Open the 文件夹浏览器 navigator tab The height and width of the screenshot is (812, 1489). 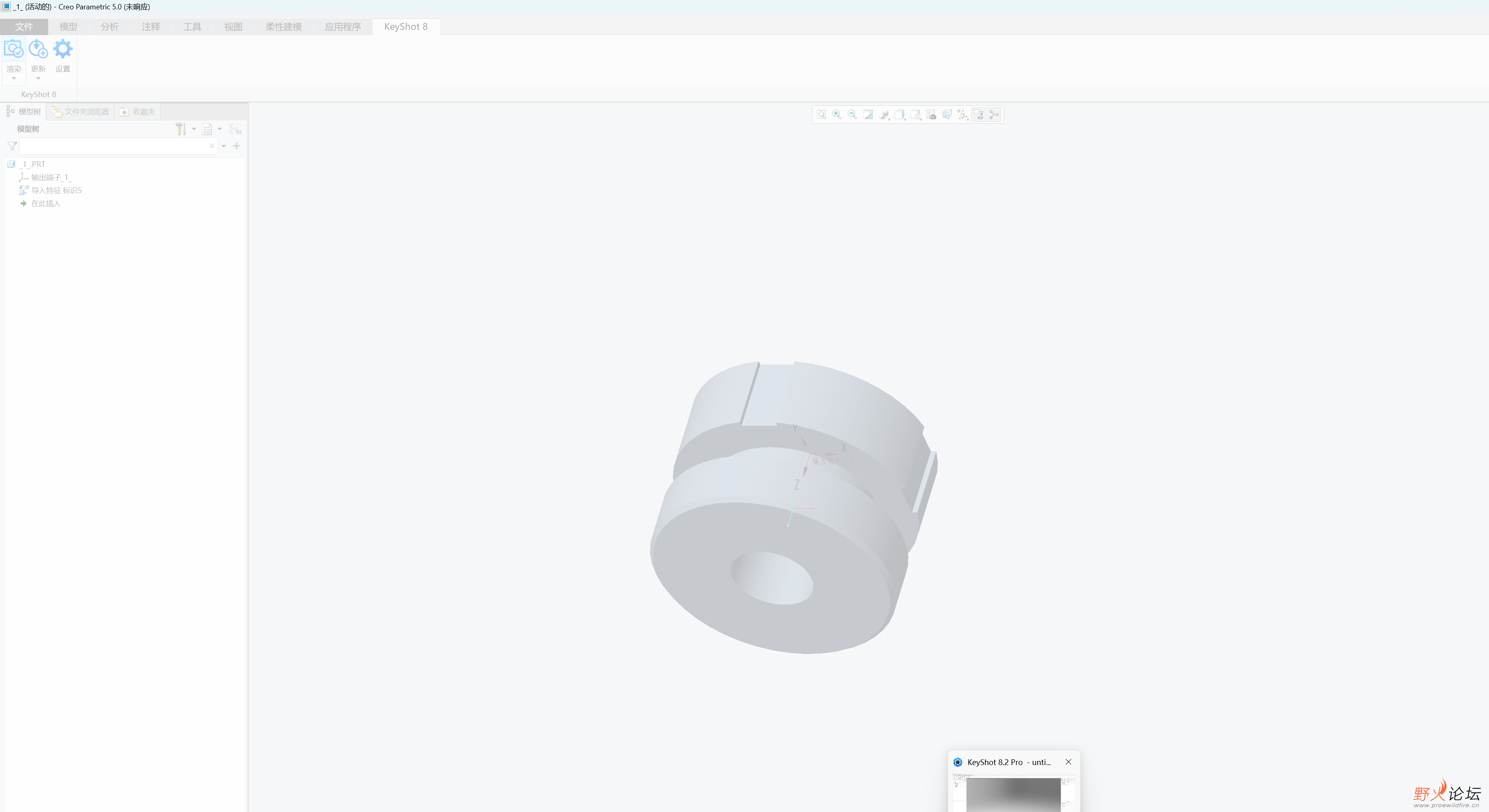click(80, 111)
